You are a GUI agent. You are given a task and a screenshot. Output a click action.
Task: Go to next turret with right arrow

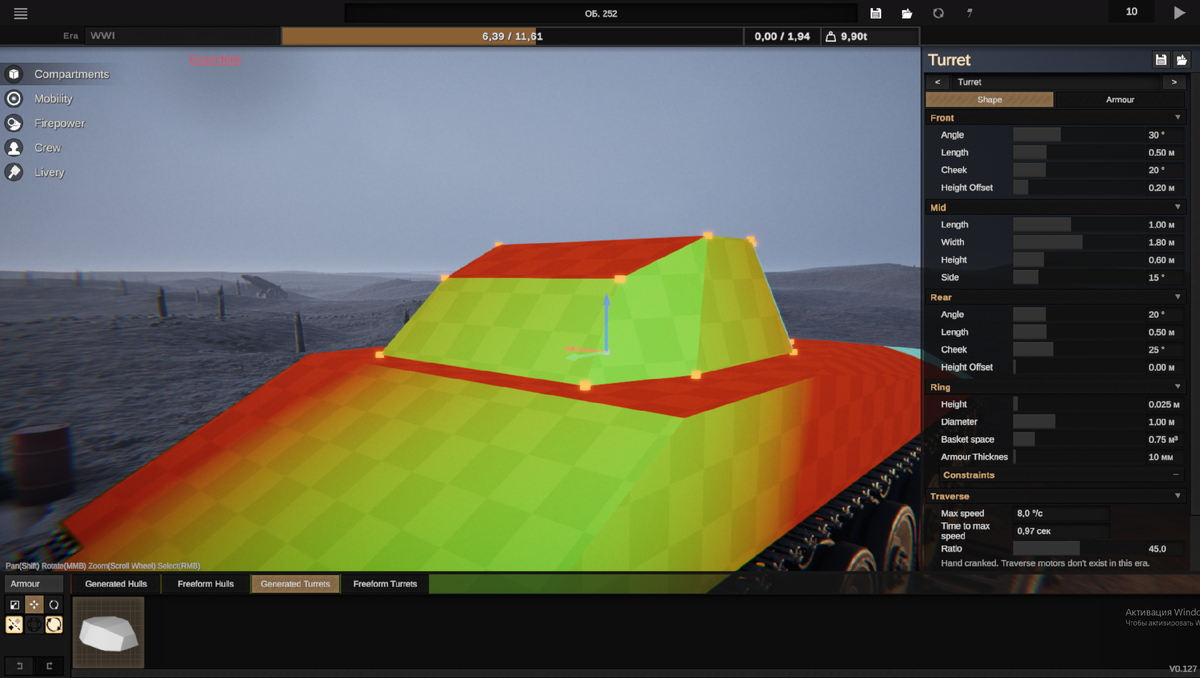tap(1174, 82)
